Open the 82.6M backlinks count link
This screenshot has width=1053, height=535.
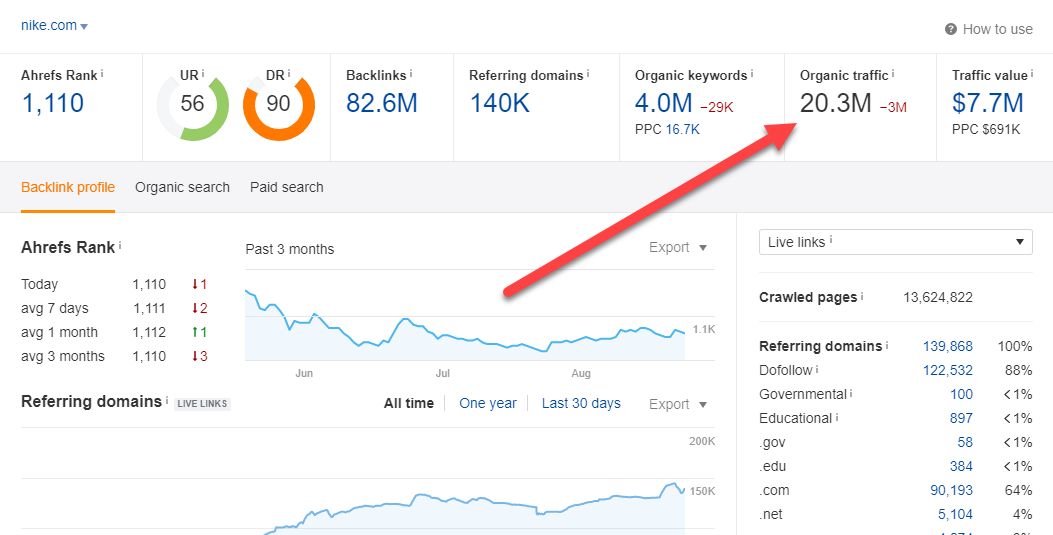pyautogui.click(x=381, y=103)
